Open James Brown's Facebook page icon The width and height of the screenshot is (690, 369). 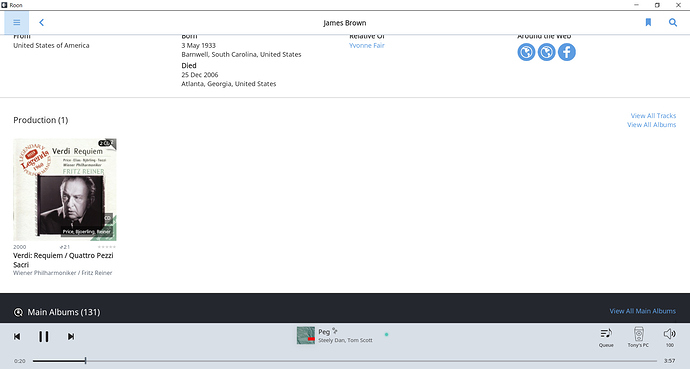click(567, 52)
